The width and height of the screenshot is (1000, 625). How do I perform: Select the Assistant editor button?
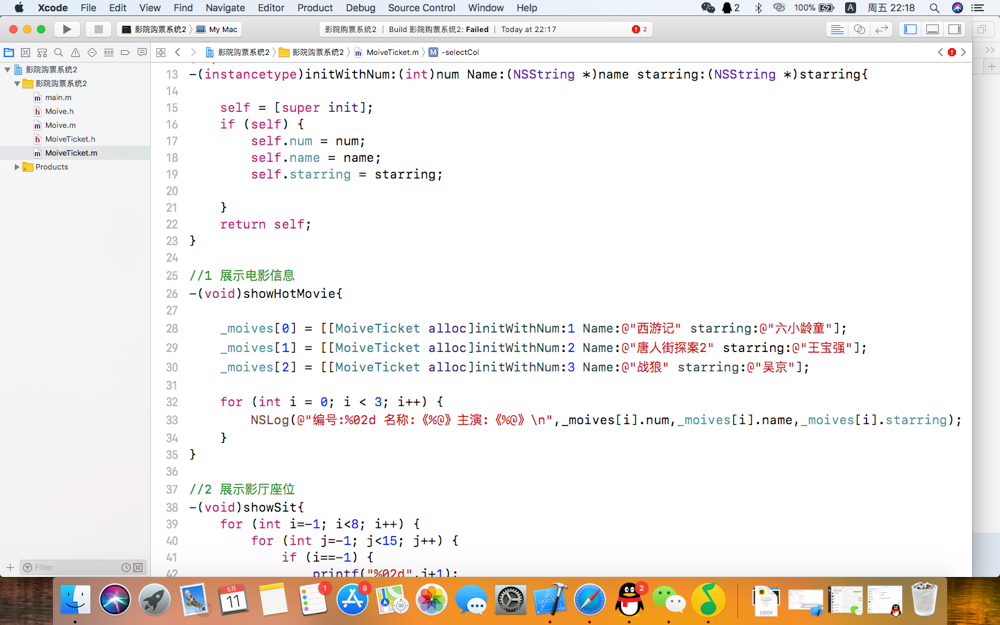(x=859, y=29)
